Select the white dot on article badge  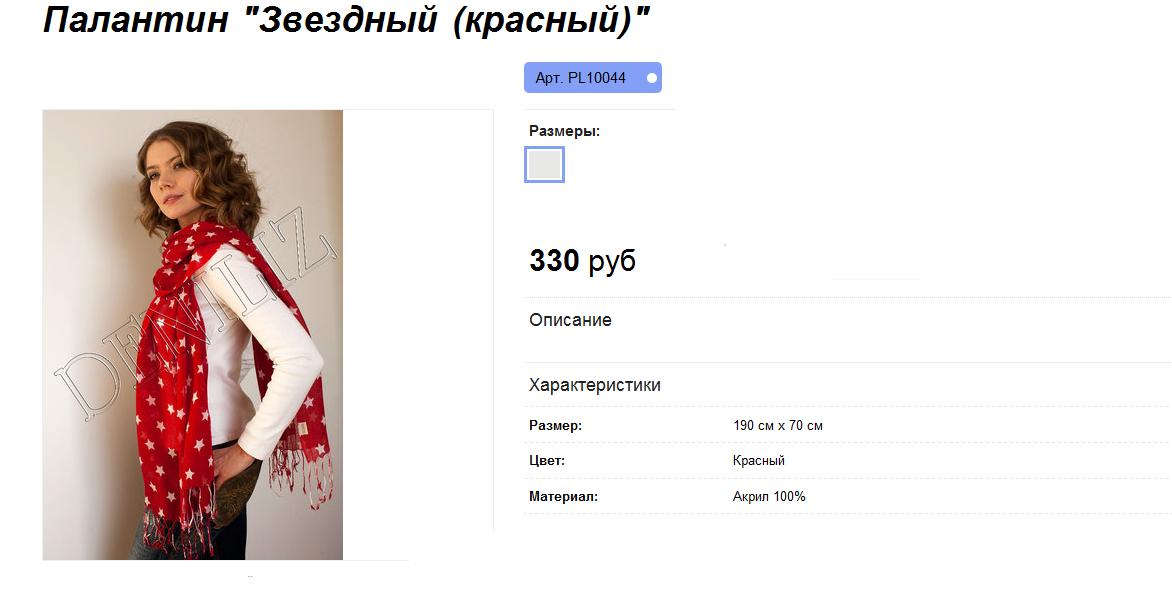click(652, 78)
